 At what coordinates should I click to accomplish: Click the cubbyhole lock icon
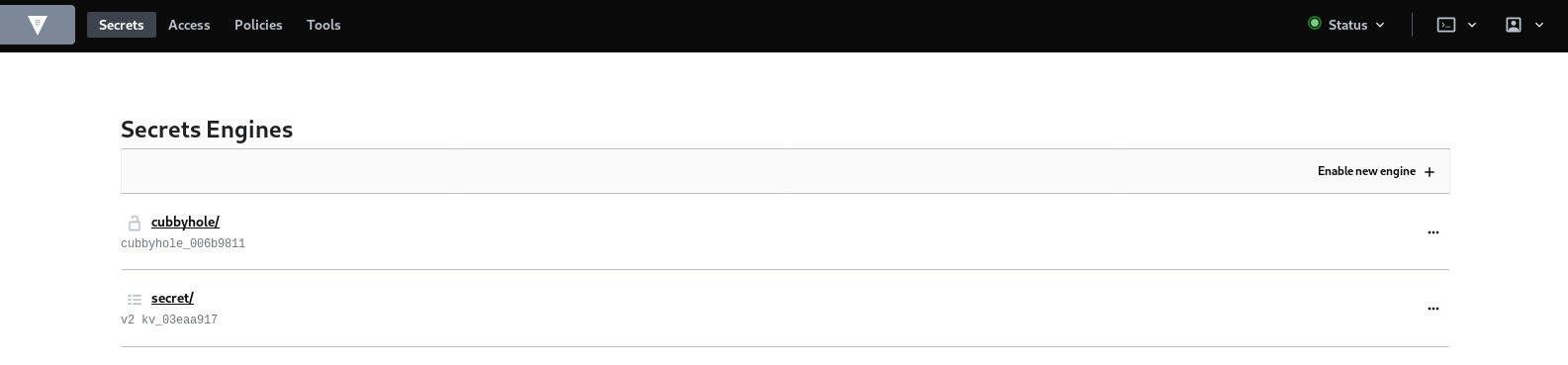pos(135,223)
